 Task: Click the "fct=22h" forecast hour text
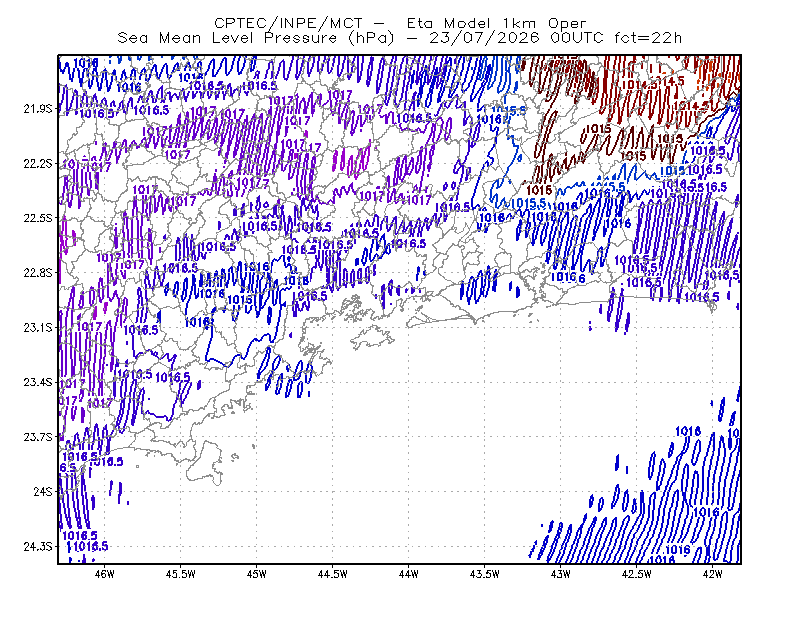point(648,38)
